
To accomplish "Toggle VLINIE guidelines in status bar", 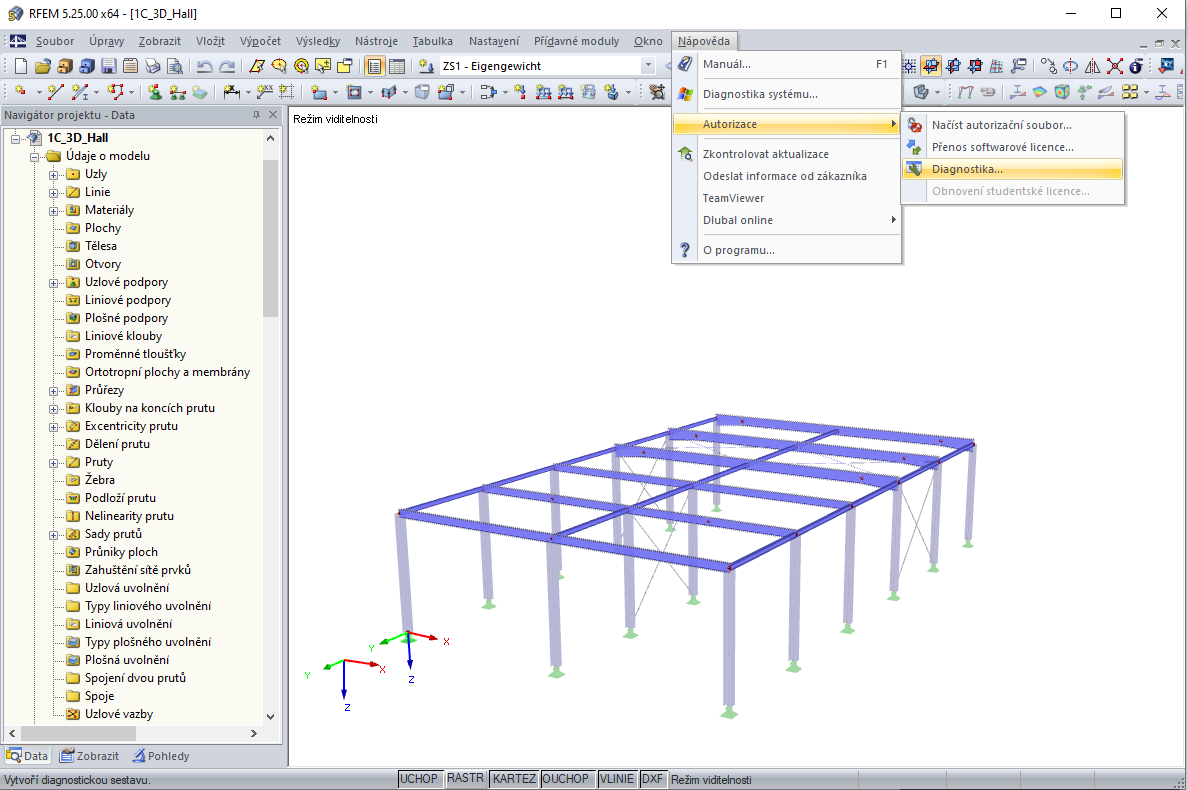I will (x=617, y=779).
